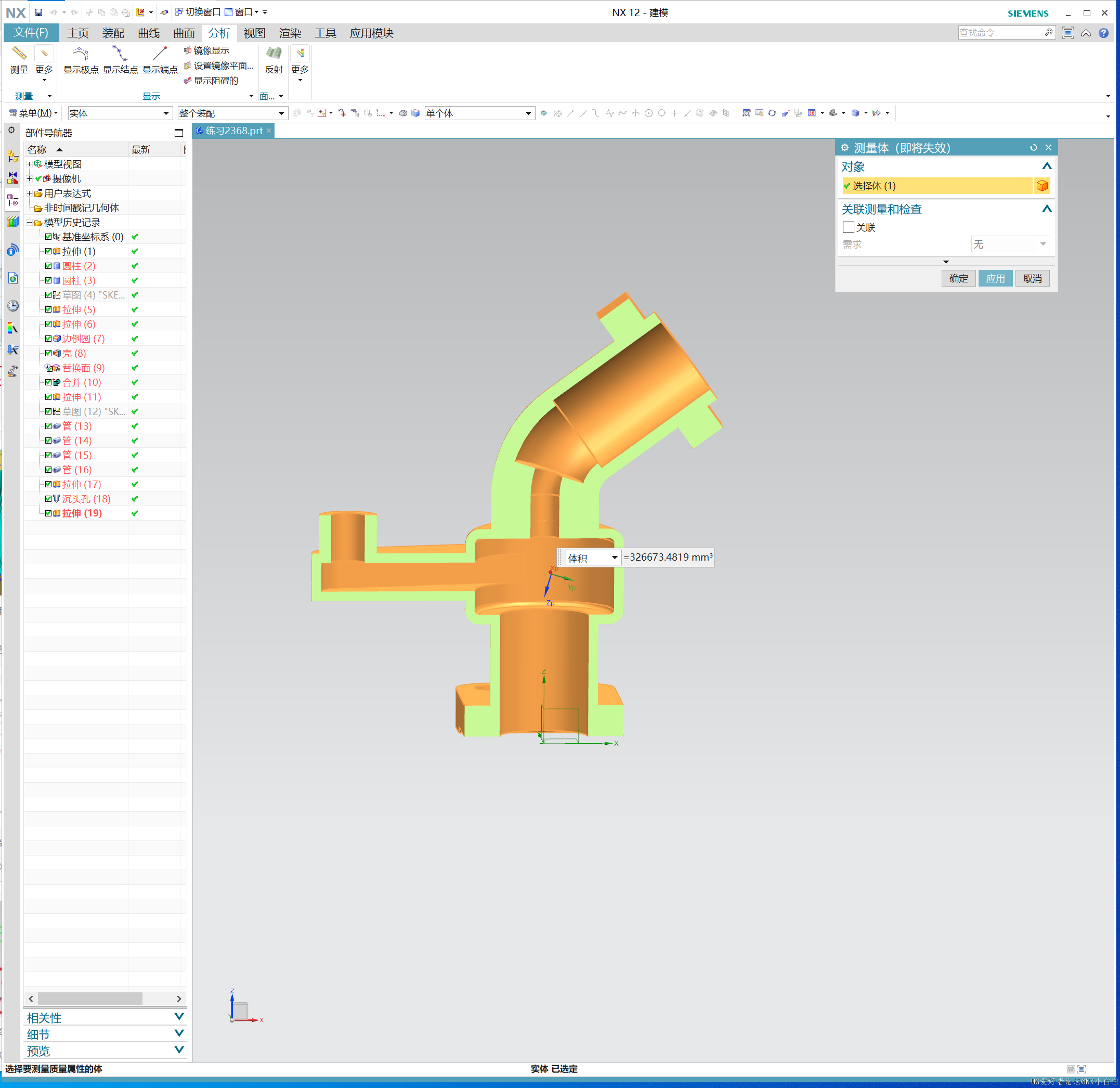Viewport: 1120px width, 1088px height.
Task: Open the Assembly Navigator sidebar icon
Action: pos(12,156)
